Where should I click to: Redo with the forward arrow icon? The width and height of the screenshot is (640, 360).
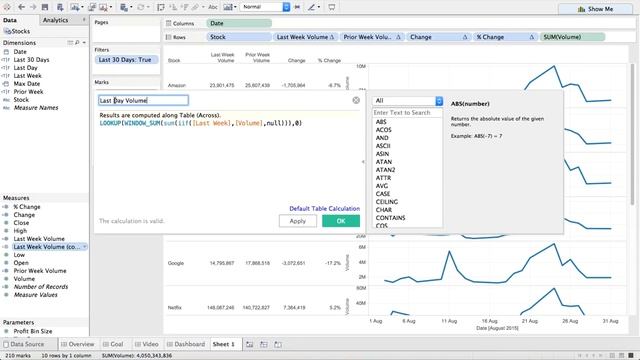click(x=33, y=7)
